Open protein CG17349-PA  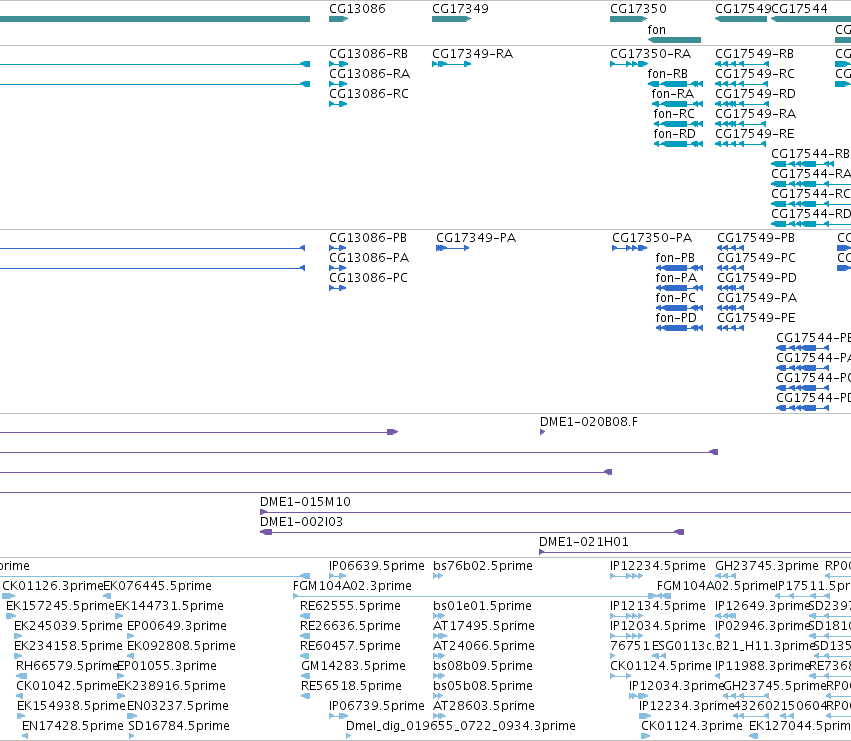click(x=476, y=238)
